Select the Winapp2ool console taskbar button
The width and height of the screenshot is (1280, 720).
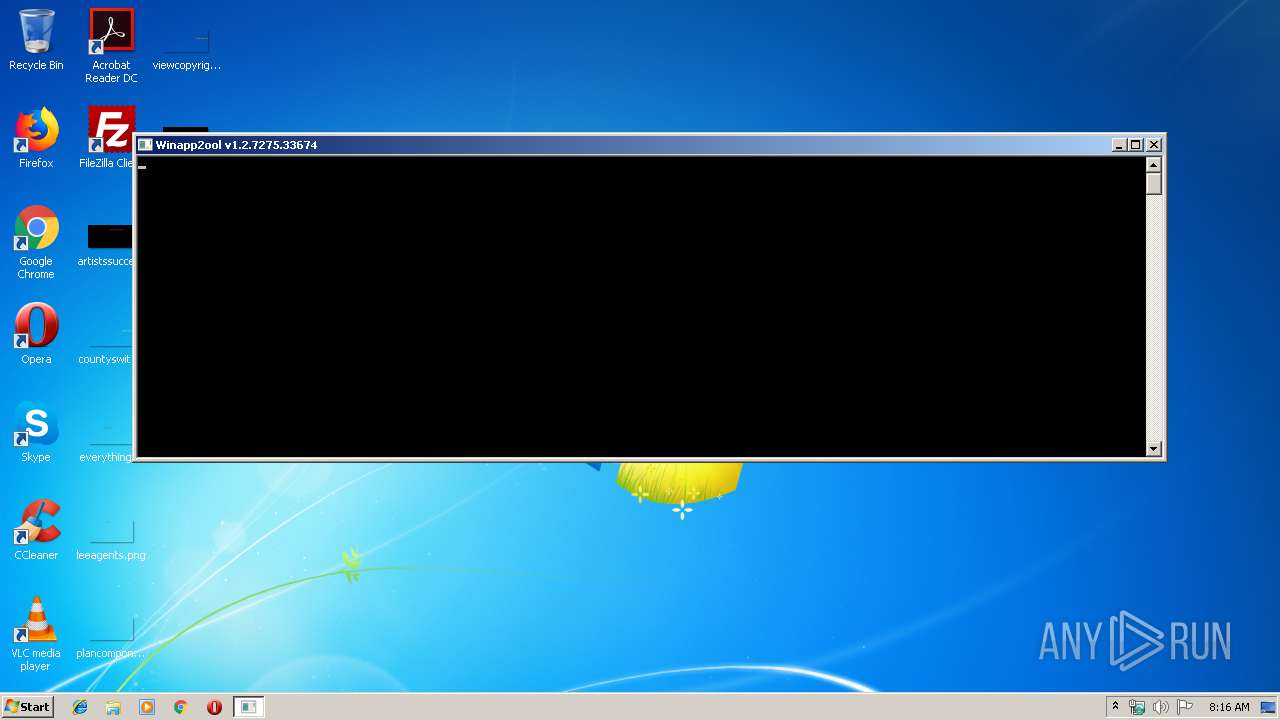point(248,707)
